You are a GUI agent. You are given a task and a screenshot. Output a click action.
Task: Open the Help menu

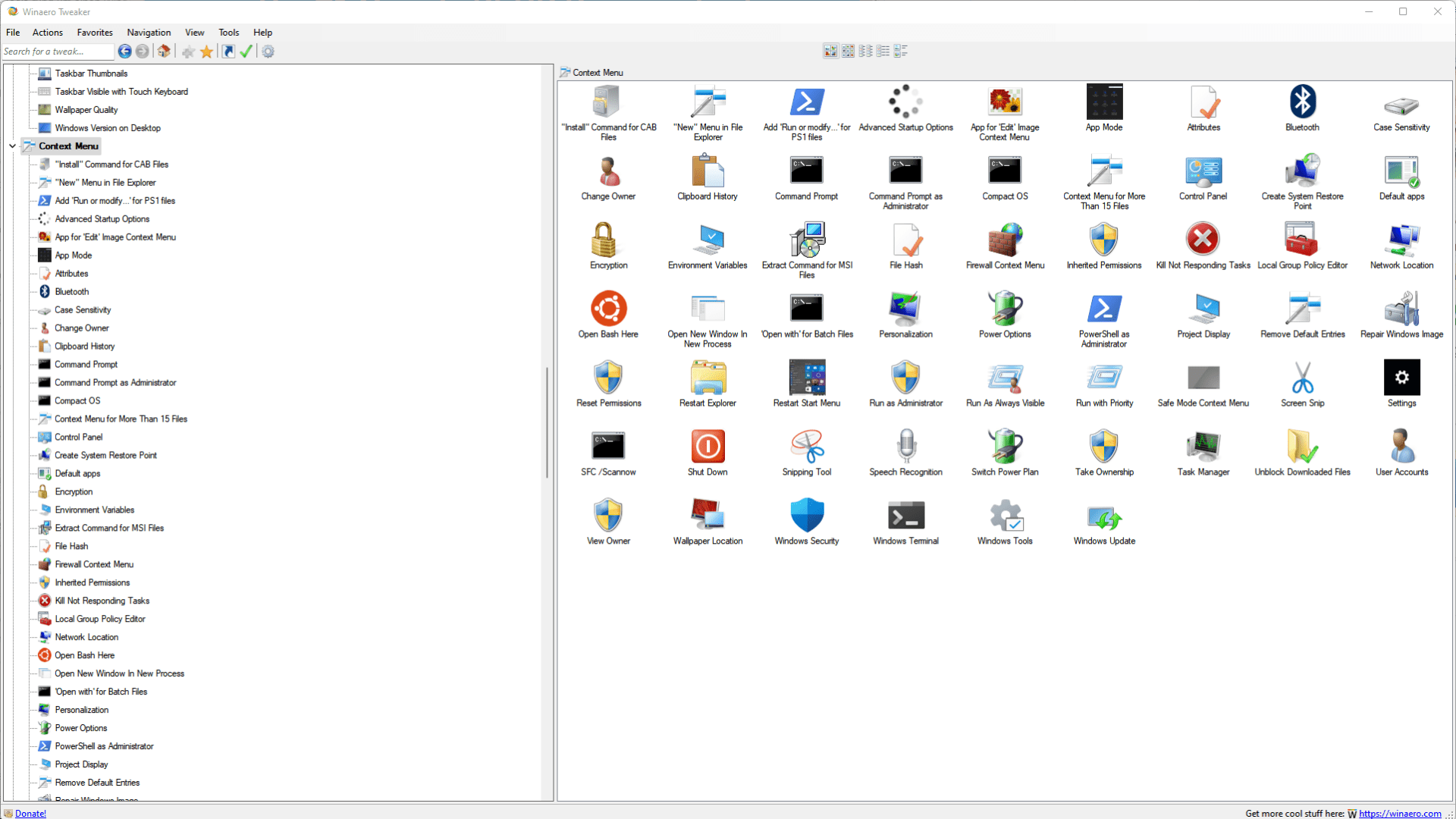coord(262,33)
